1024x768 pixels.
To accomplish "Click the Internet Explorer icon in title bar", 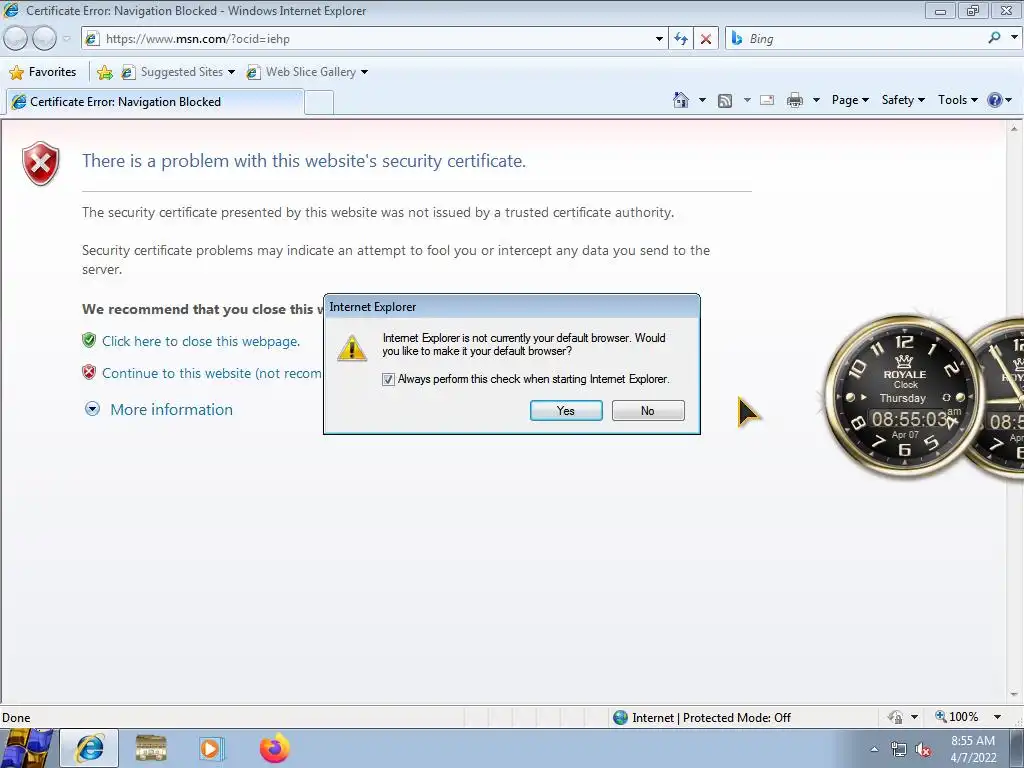I will pos(11,10).
